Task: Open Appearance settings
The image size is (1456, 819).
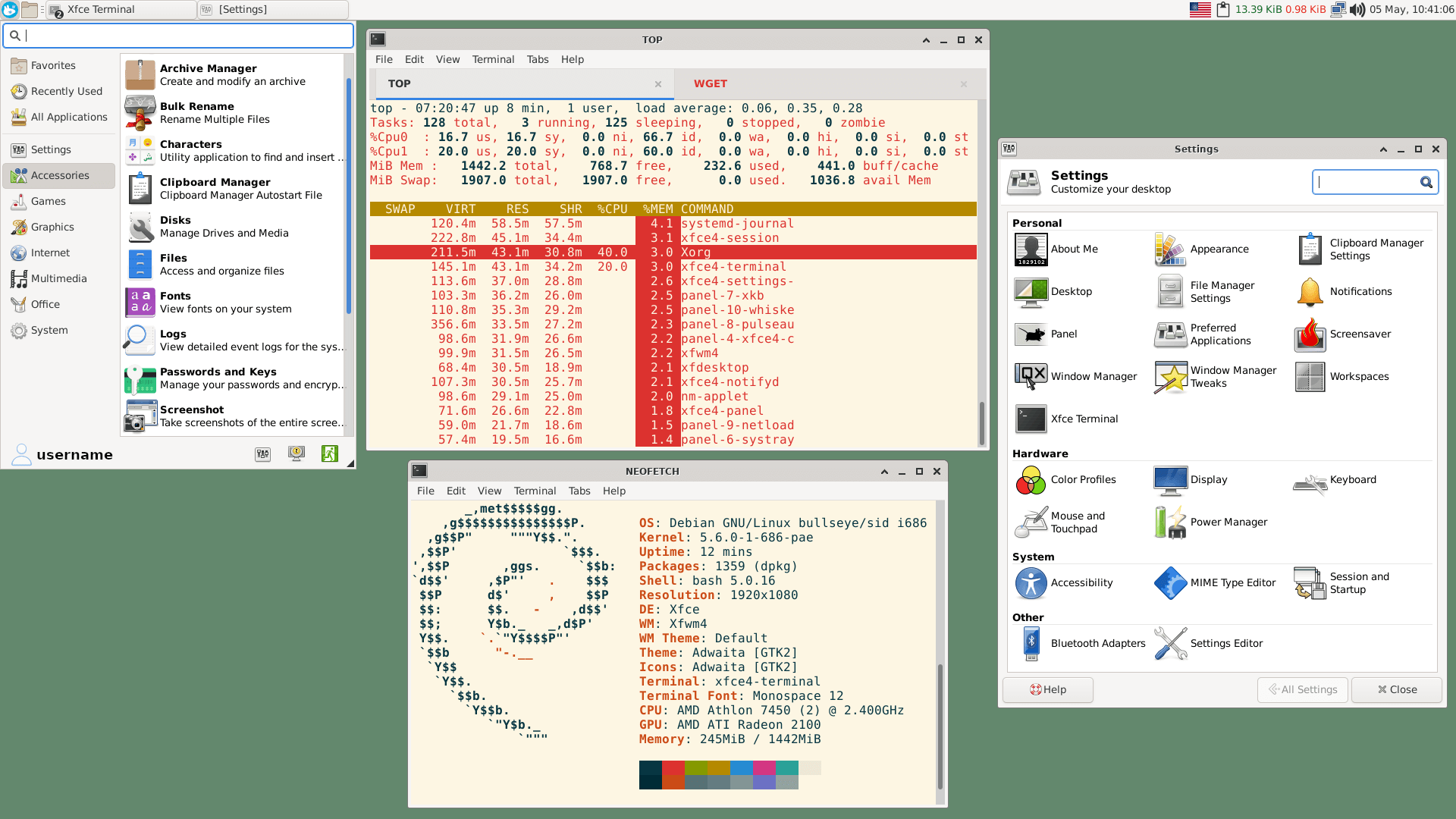Action: click(x=1219, y=249)
